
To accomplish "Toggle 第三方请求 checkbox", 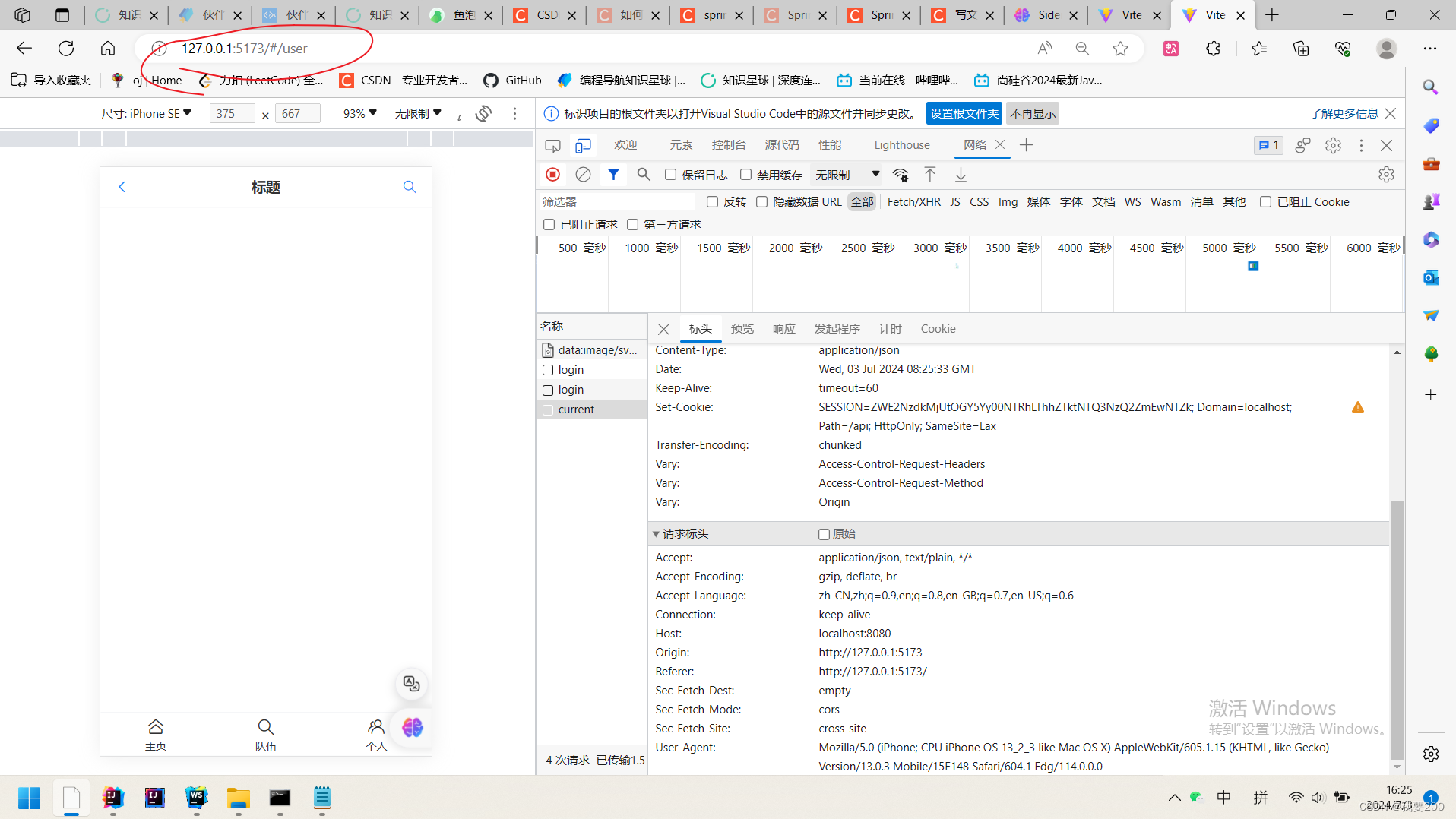I will click(x=632, y=225).
